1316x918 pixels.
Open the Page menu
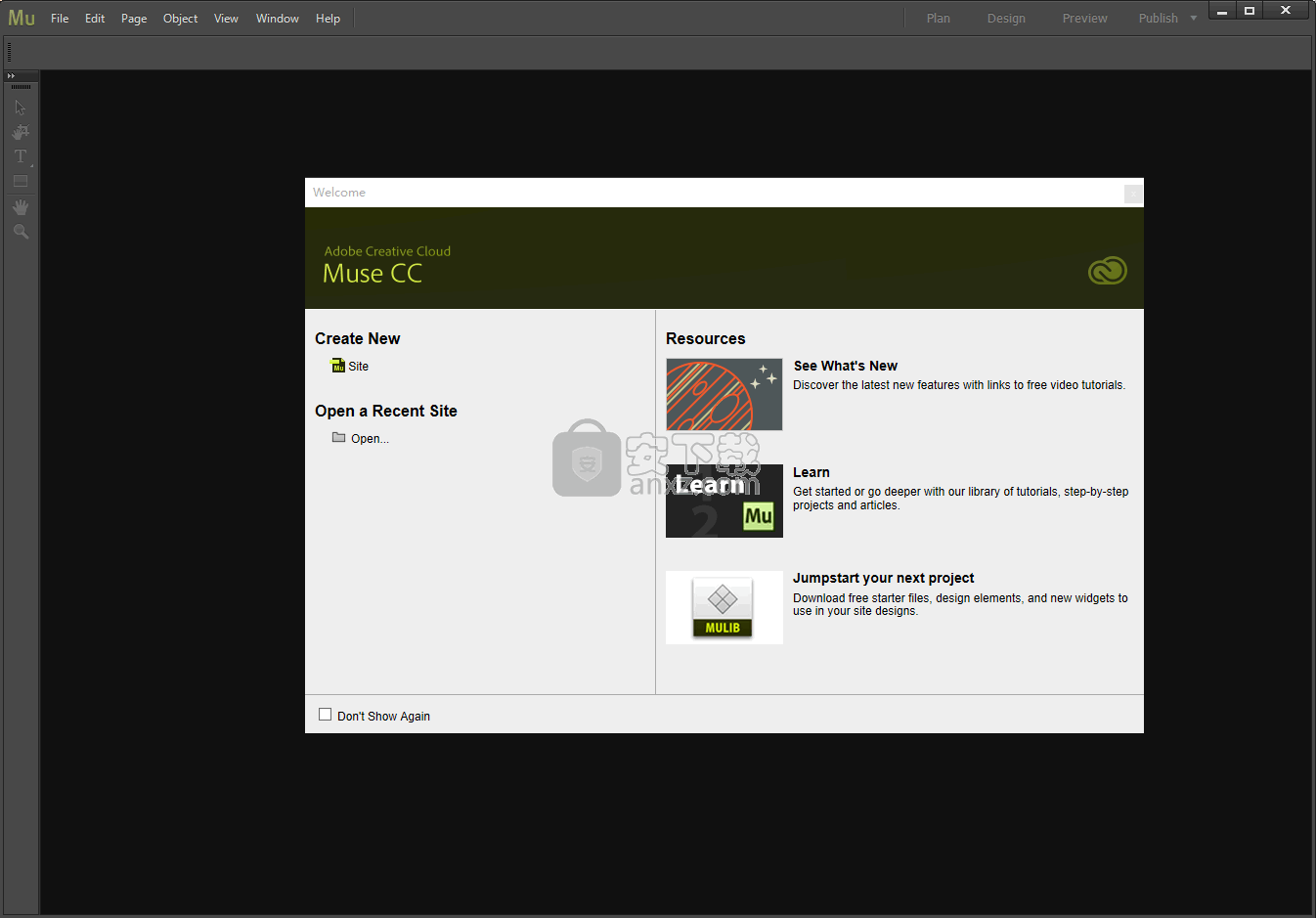pos(134,19)
